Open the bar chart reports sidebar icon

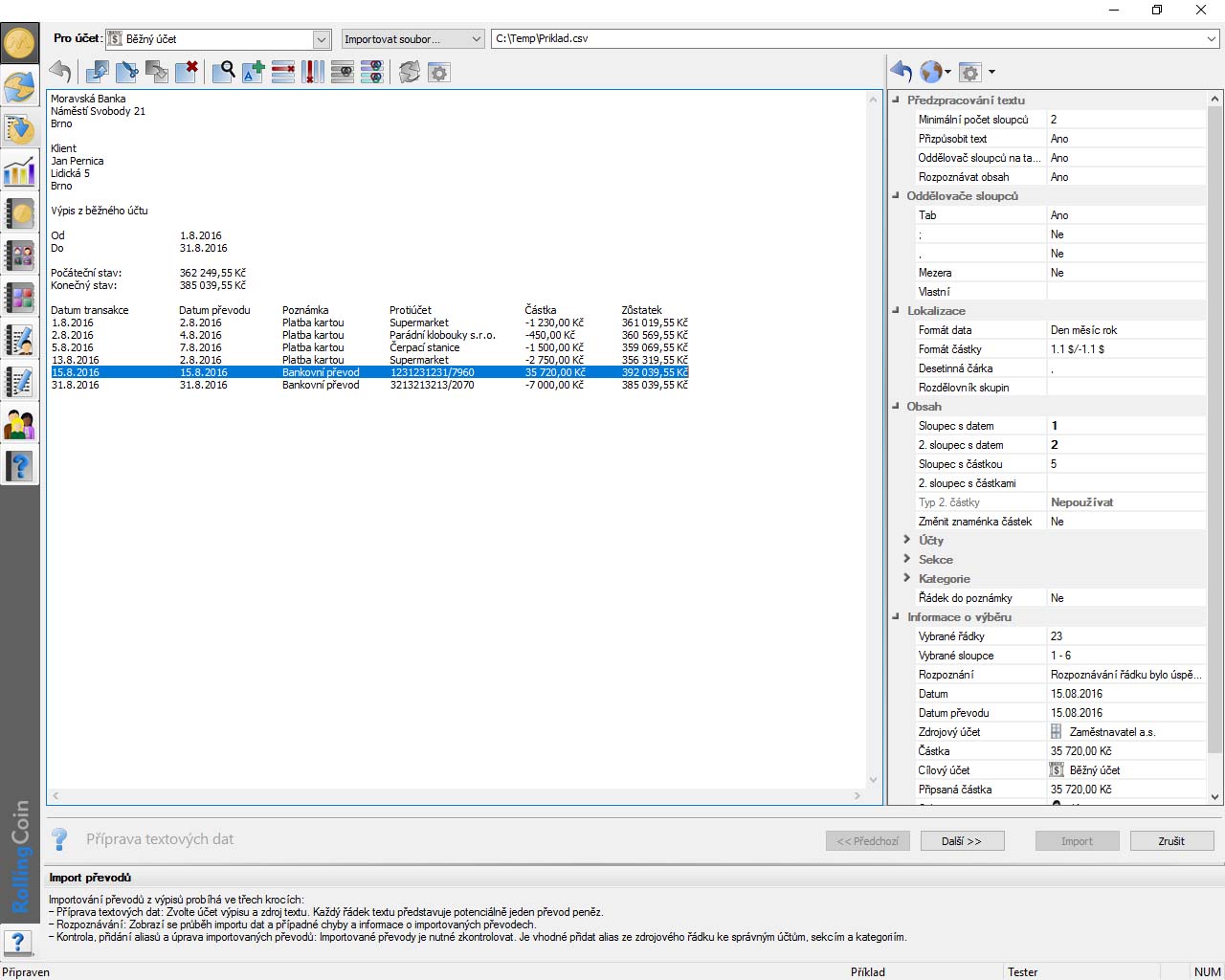pyautogui.click(x=19, y=171)
